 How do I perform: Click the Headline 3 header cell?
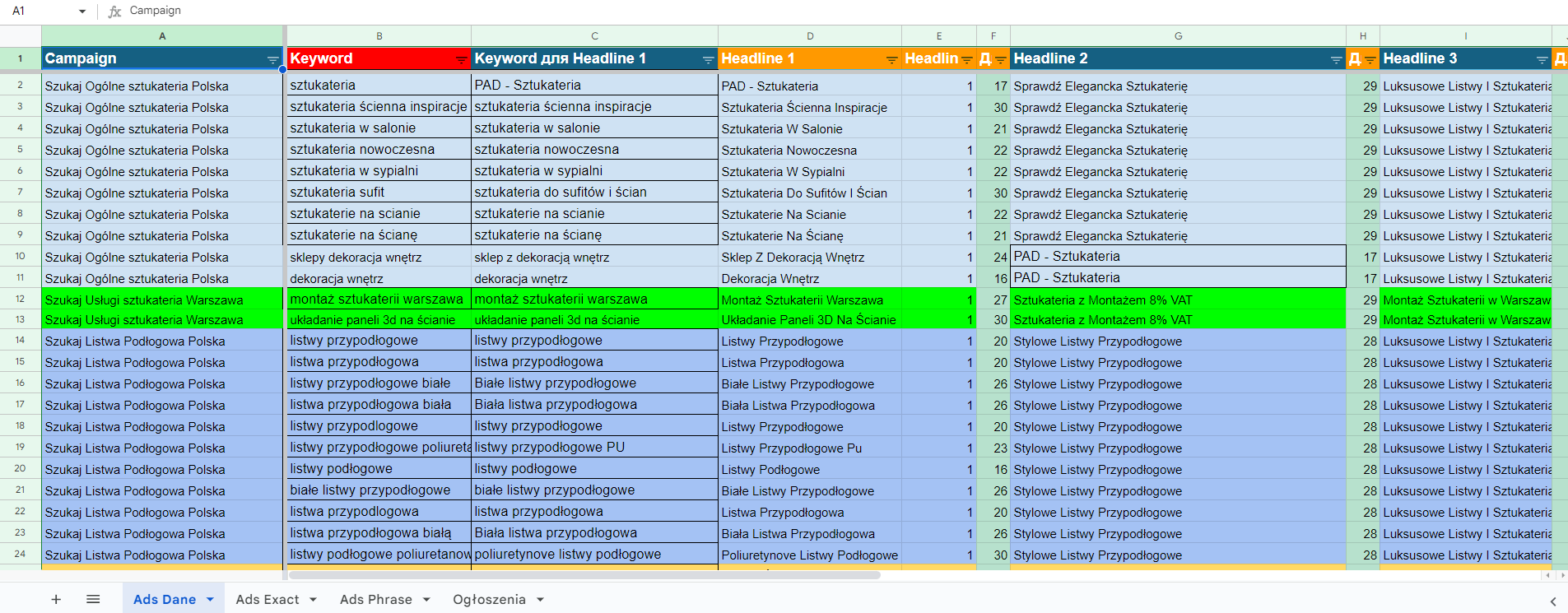[1465, 58]
